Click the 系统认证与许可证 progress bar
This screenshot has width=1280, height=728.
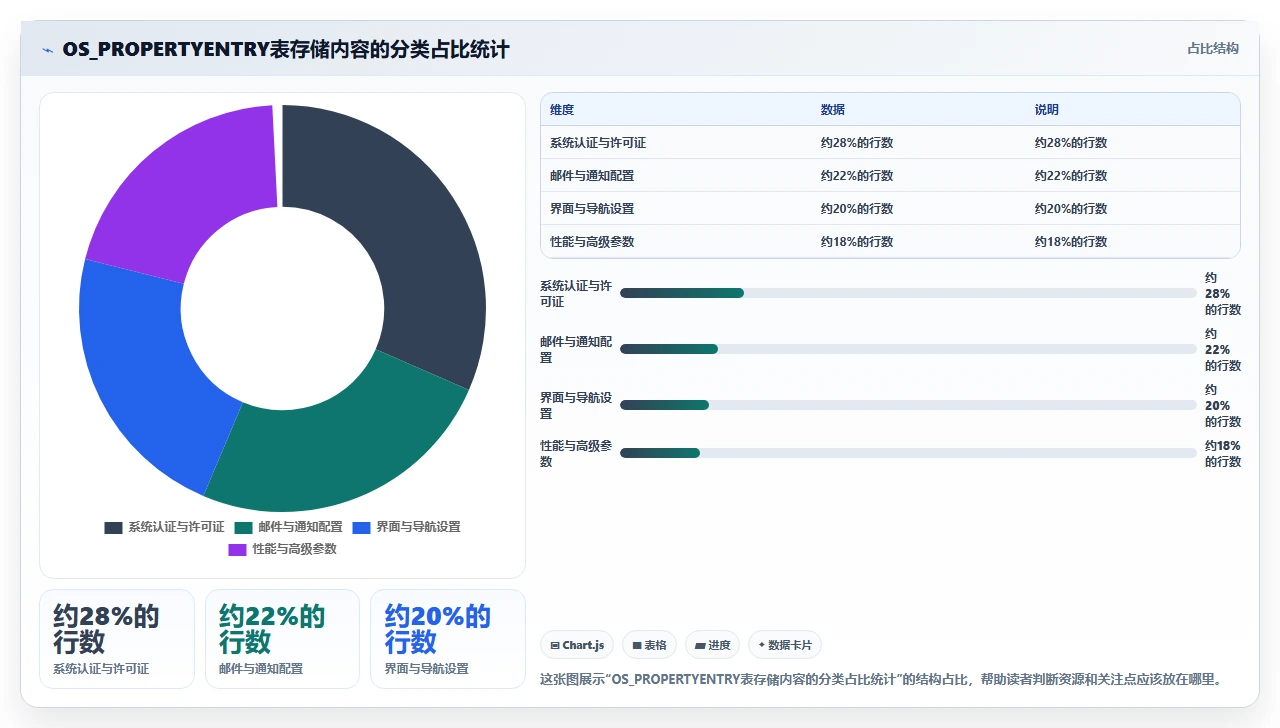[x=908, y=293]
